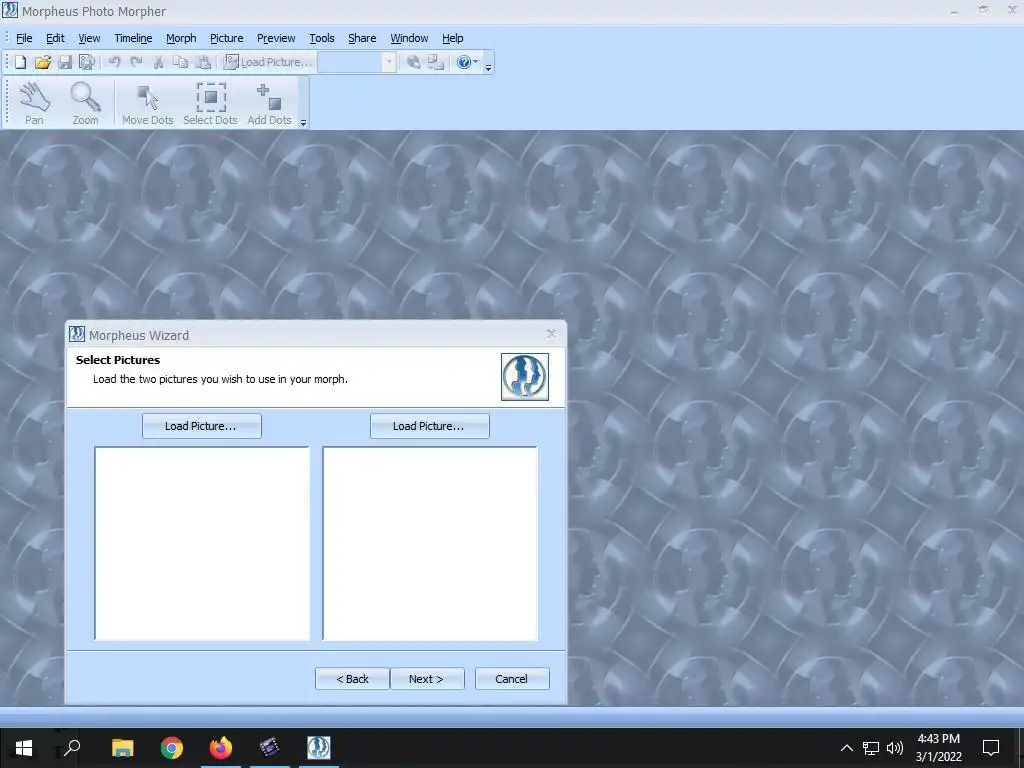Expand tools toolbar overflow options

click(x=303, y=123)
